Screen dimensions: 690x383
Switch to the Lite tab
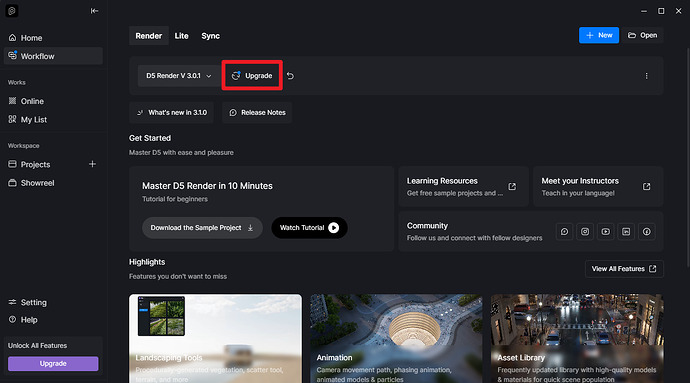tap(181, 36)
